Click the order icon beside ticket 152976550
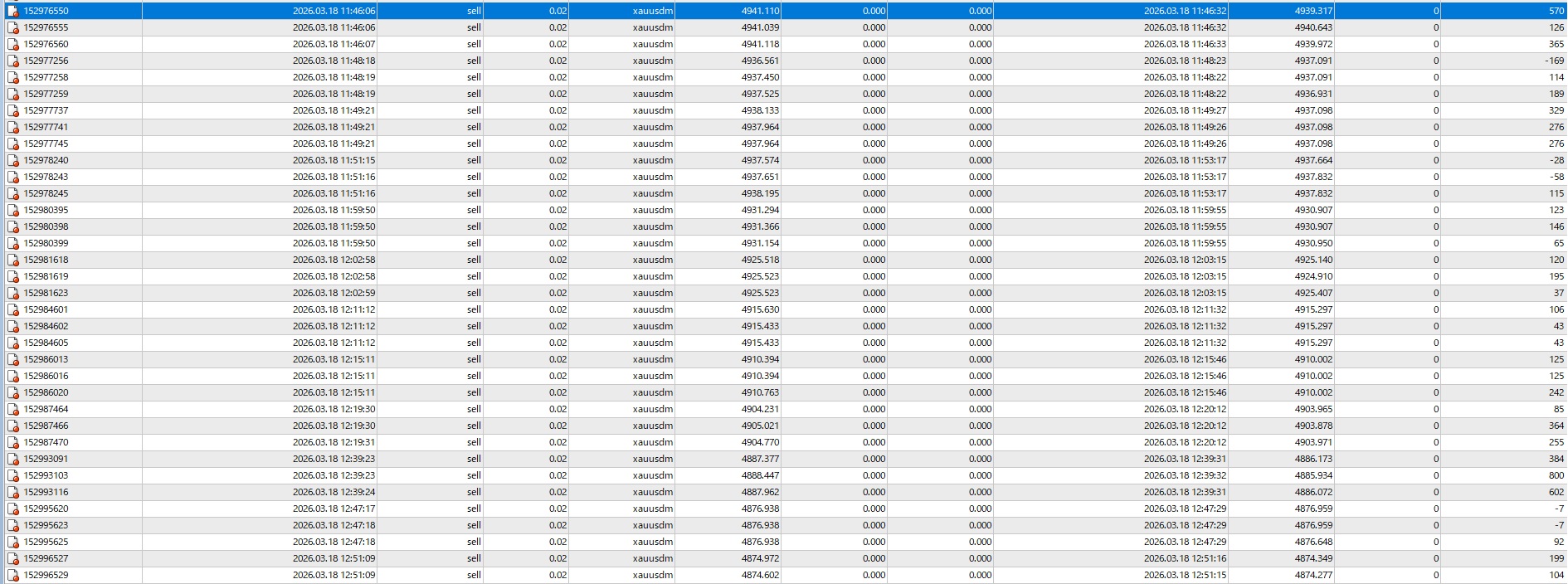Screen dimensions: 1568x584 pos(13,11)
